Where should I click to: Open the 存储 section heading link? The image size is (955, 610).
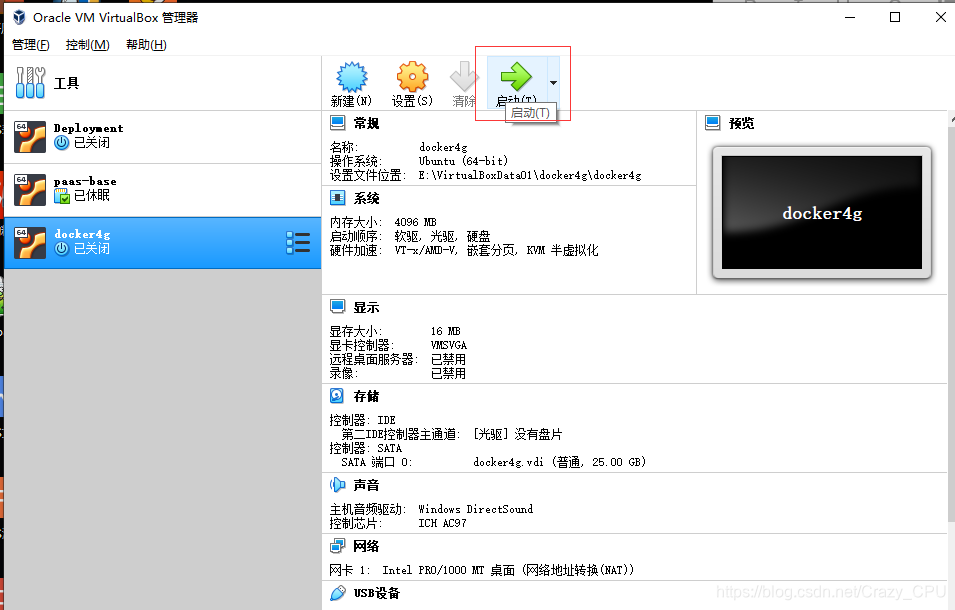coord(366,396)
